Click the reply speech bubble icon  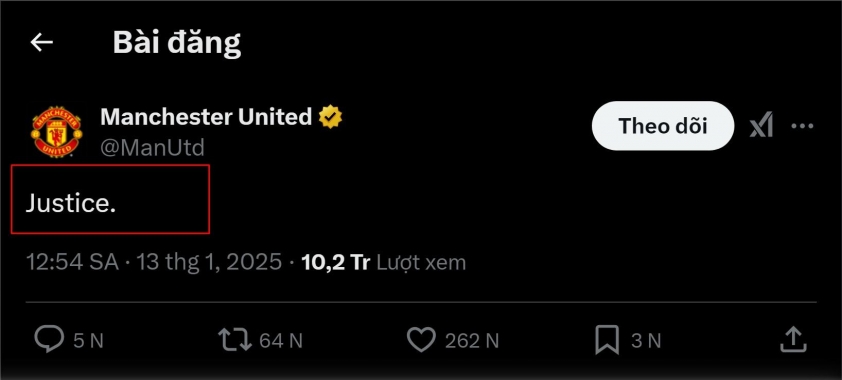49,340
